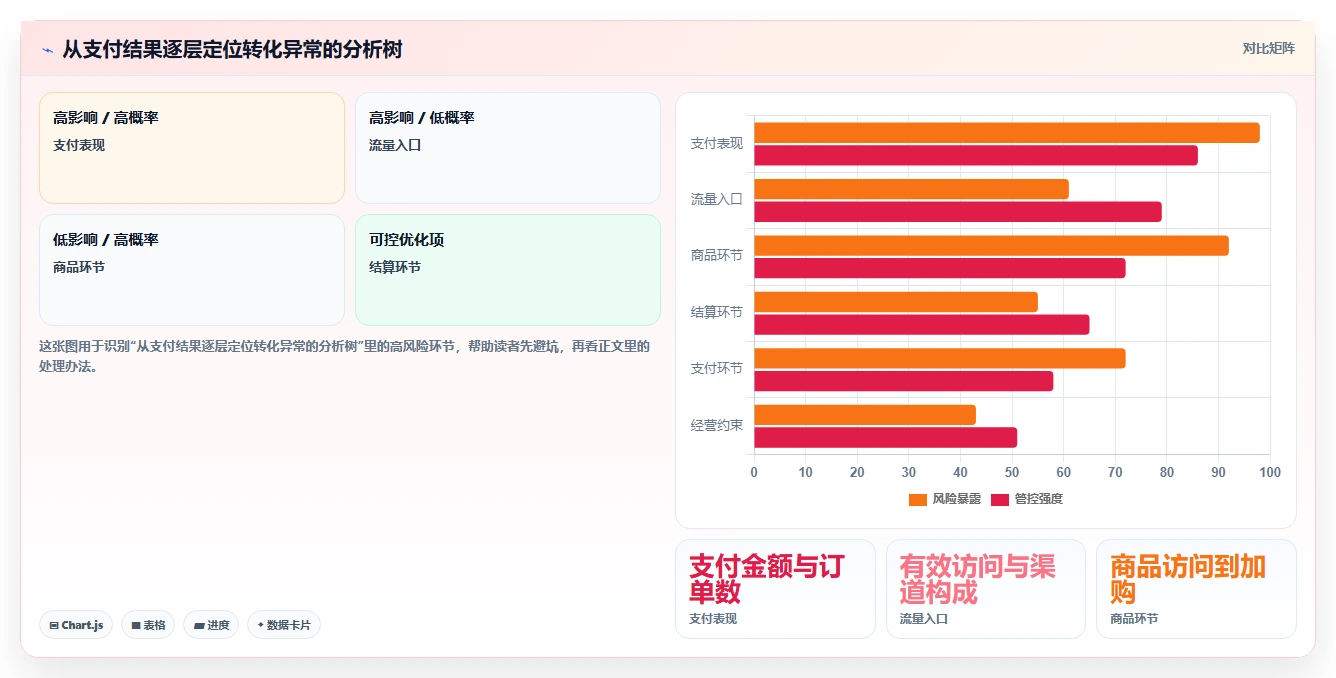This screenshot has height=678, width=1336.
Task: Click the x-axis value 0
Action: (x=754, y=472)
